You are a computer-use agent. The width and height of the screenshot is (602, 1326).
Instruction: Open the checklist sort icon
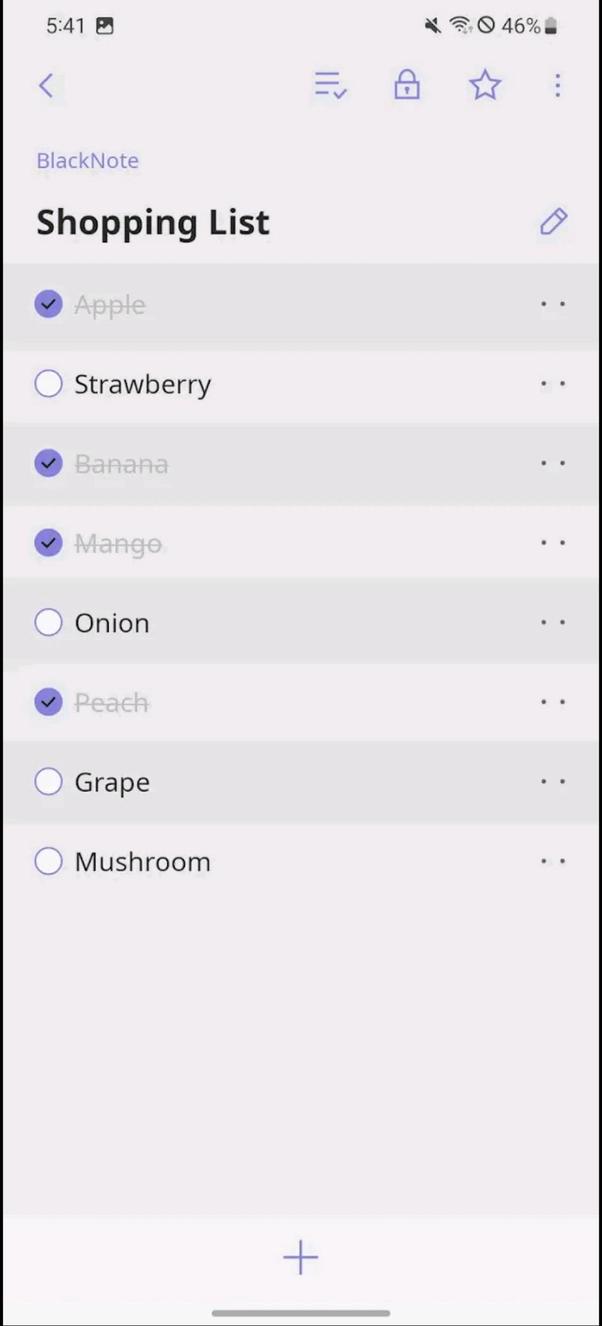pyautogui.click(x=330, y=85)
